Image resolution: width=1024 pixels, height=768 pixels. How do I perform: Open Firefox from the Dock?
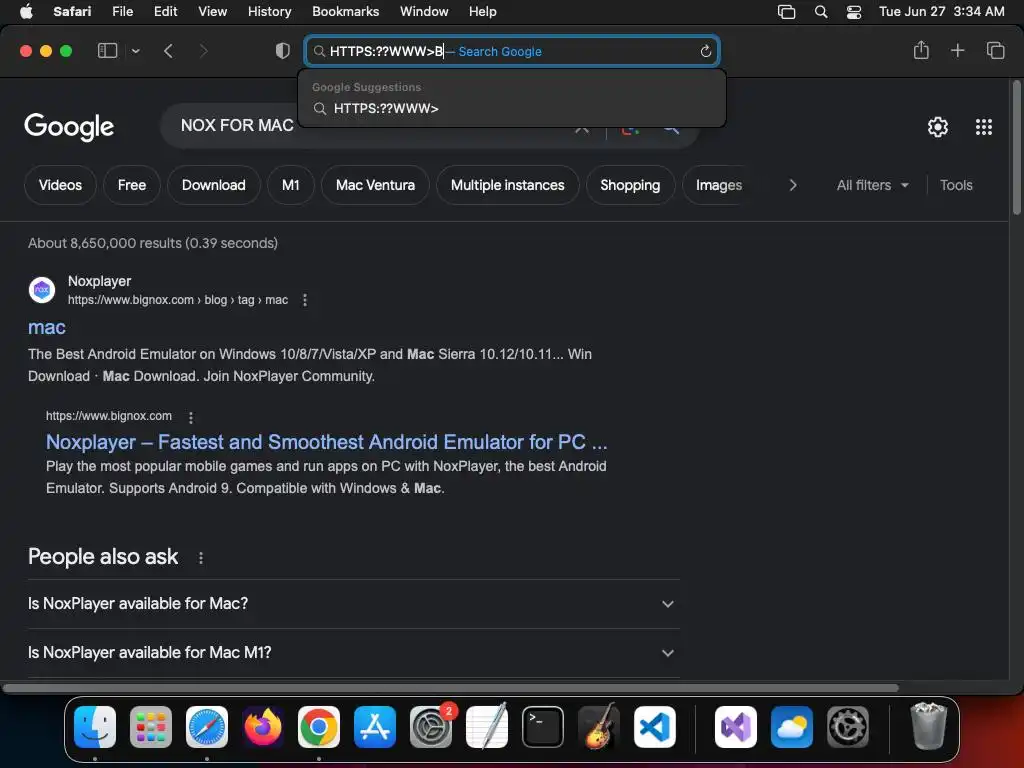(x=263, y=726)
